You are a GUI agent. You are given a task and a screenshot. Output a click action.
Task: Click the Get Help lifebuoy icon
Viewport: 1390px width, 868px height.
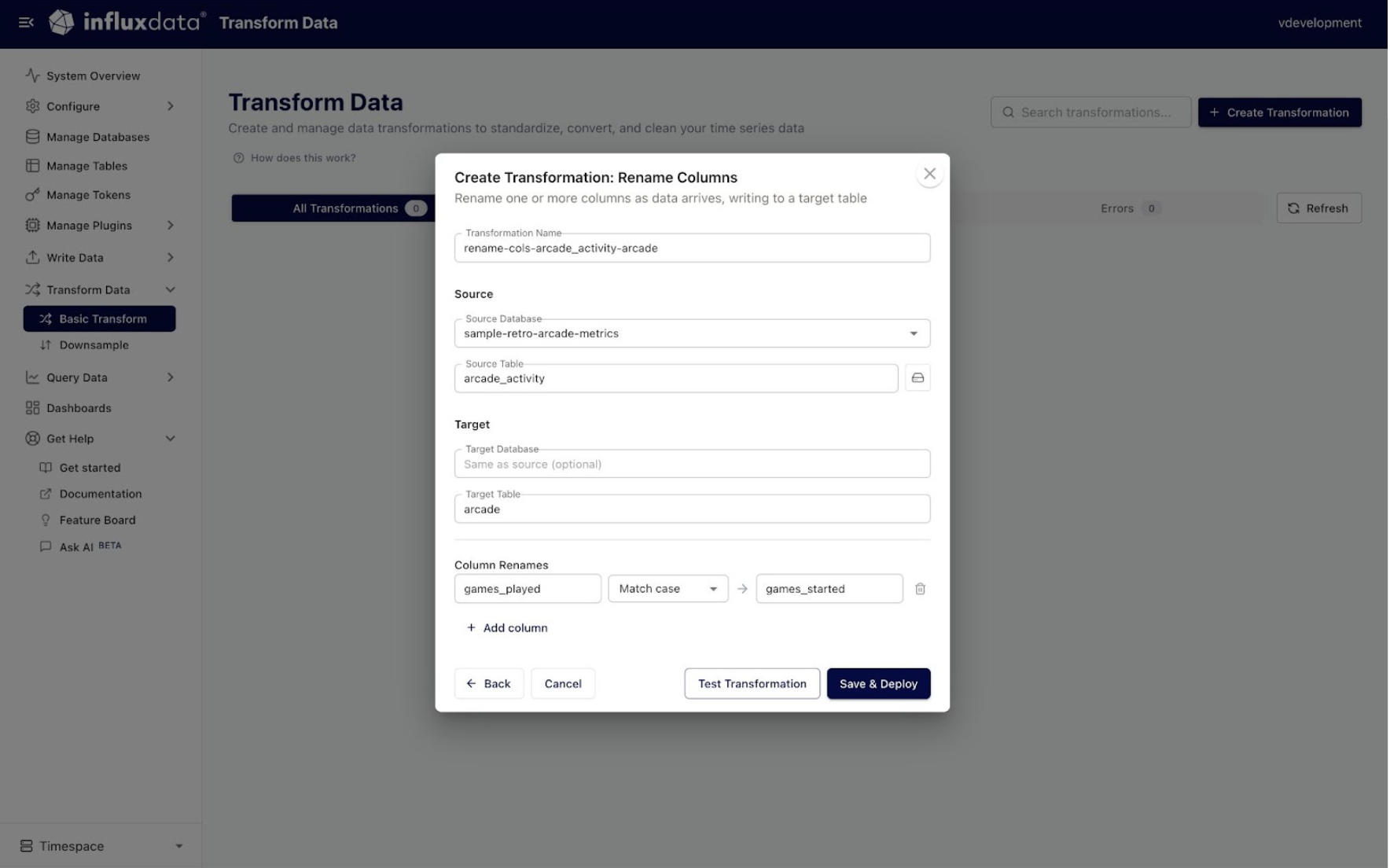click(x=32, y=439)
